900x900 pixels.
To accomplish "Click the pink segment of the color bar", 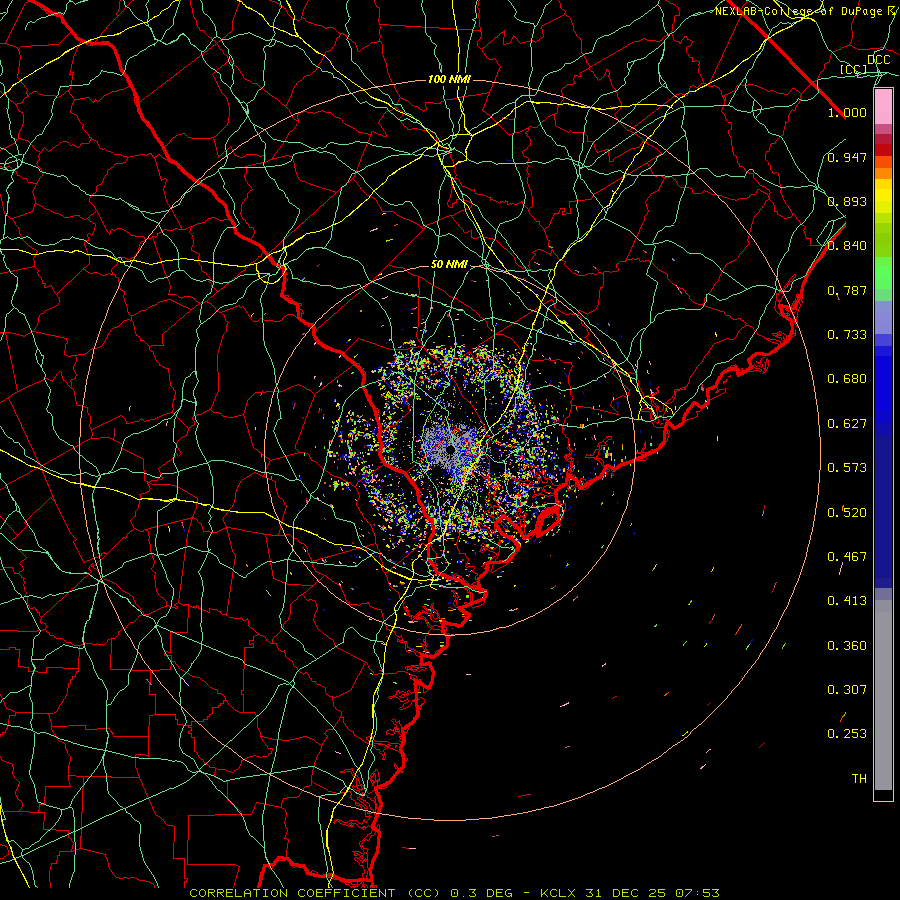I will pyautogui.click(x=883, y=107).
